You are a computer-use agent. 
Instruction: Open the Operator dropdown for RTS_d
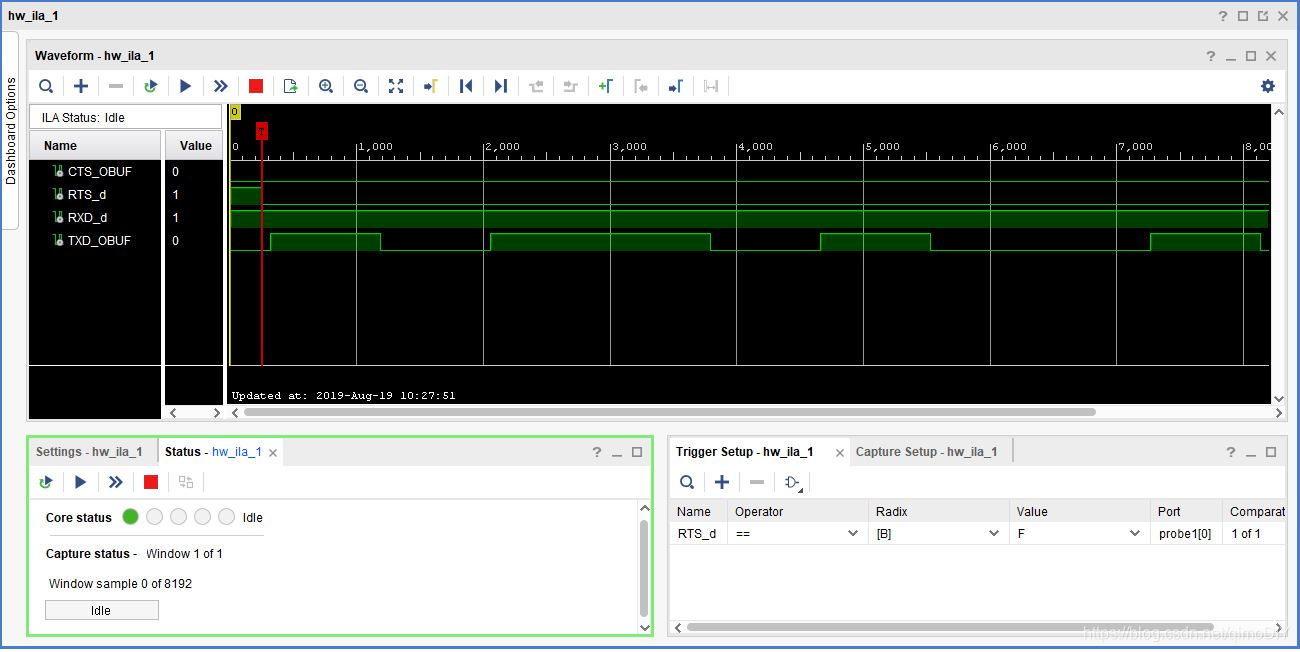pyautogui.click(x=798, y=533)
